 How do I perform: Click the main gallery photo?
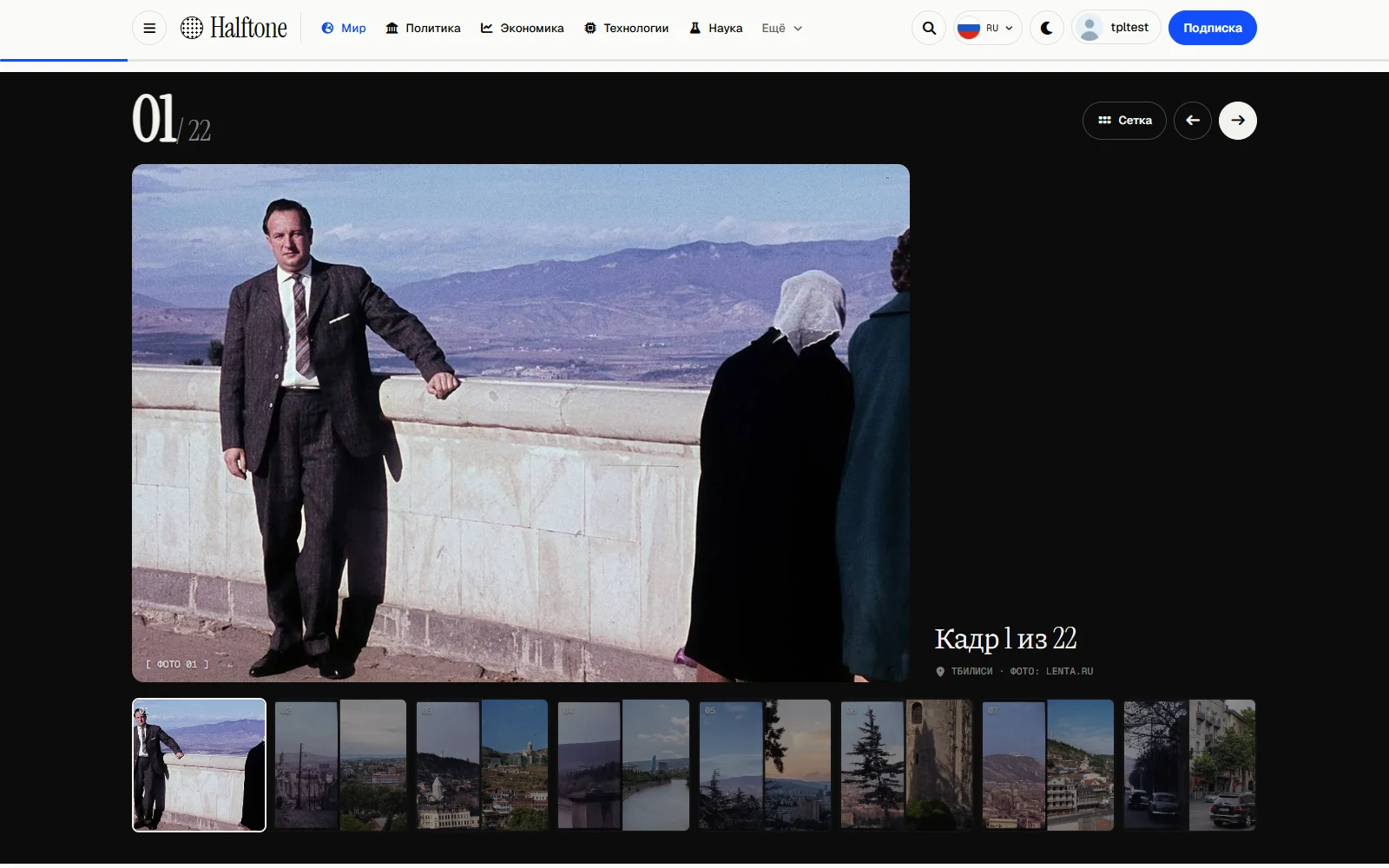click(521, 423)
